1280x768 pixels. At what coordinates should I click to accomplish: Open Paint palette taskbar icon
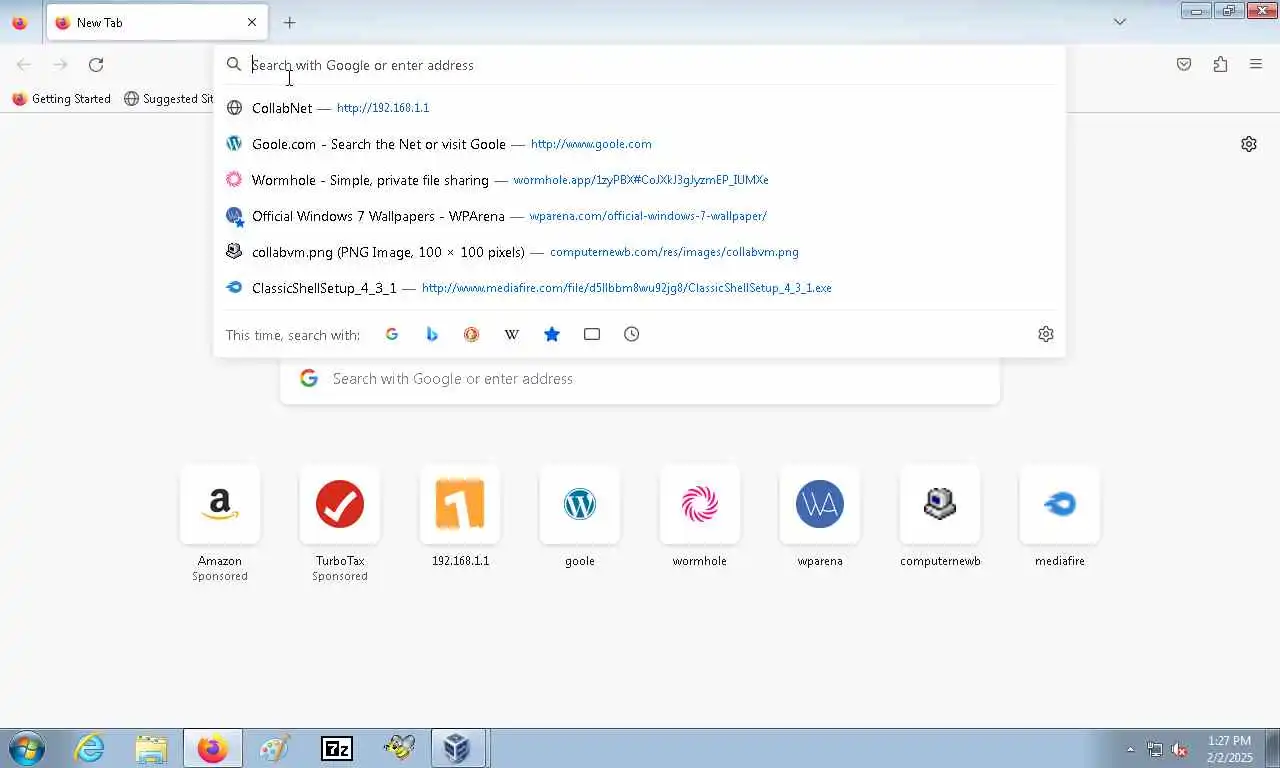[274, 748]
